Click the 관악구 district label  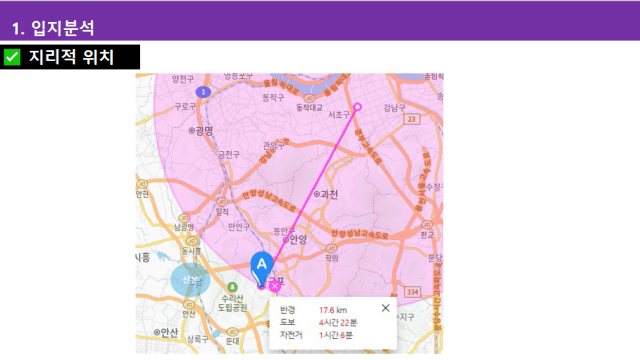click(274, 145)
